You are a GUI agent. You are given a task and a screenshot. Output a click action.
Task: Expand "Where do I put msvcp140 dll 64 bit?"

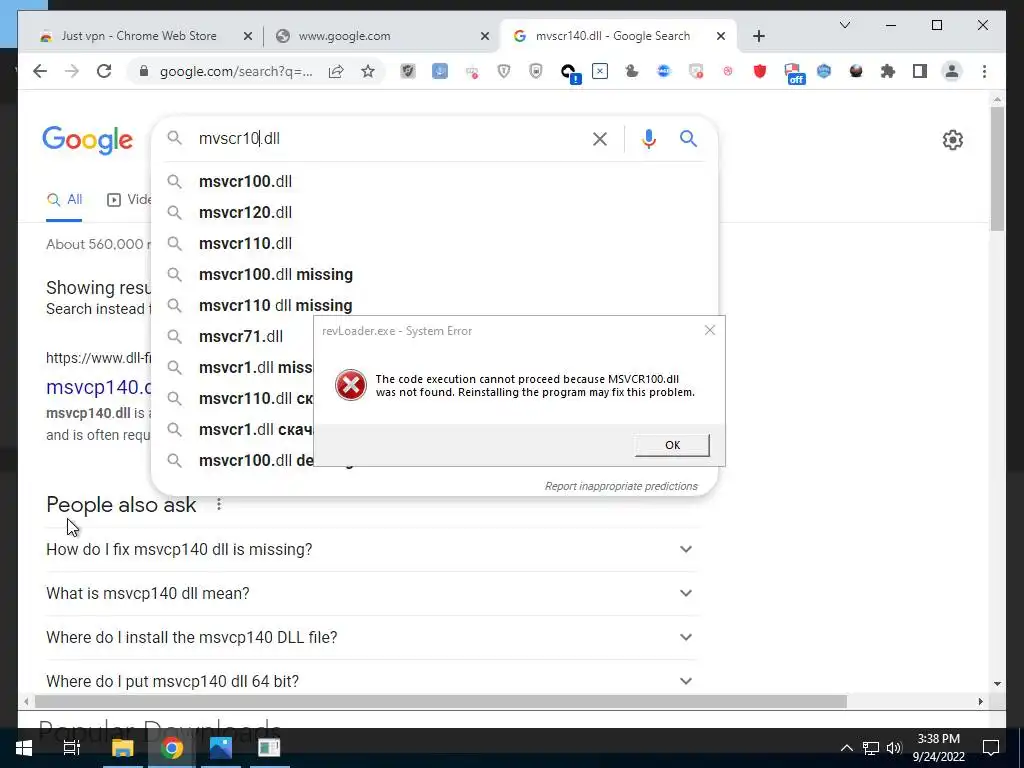pyautogui.click(x=372, y=680)
